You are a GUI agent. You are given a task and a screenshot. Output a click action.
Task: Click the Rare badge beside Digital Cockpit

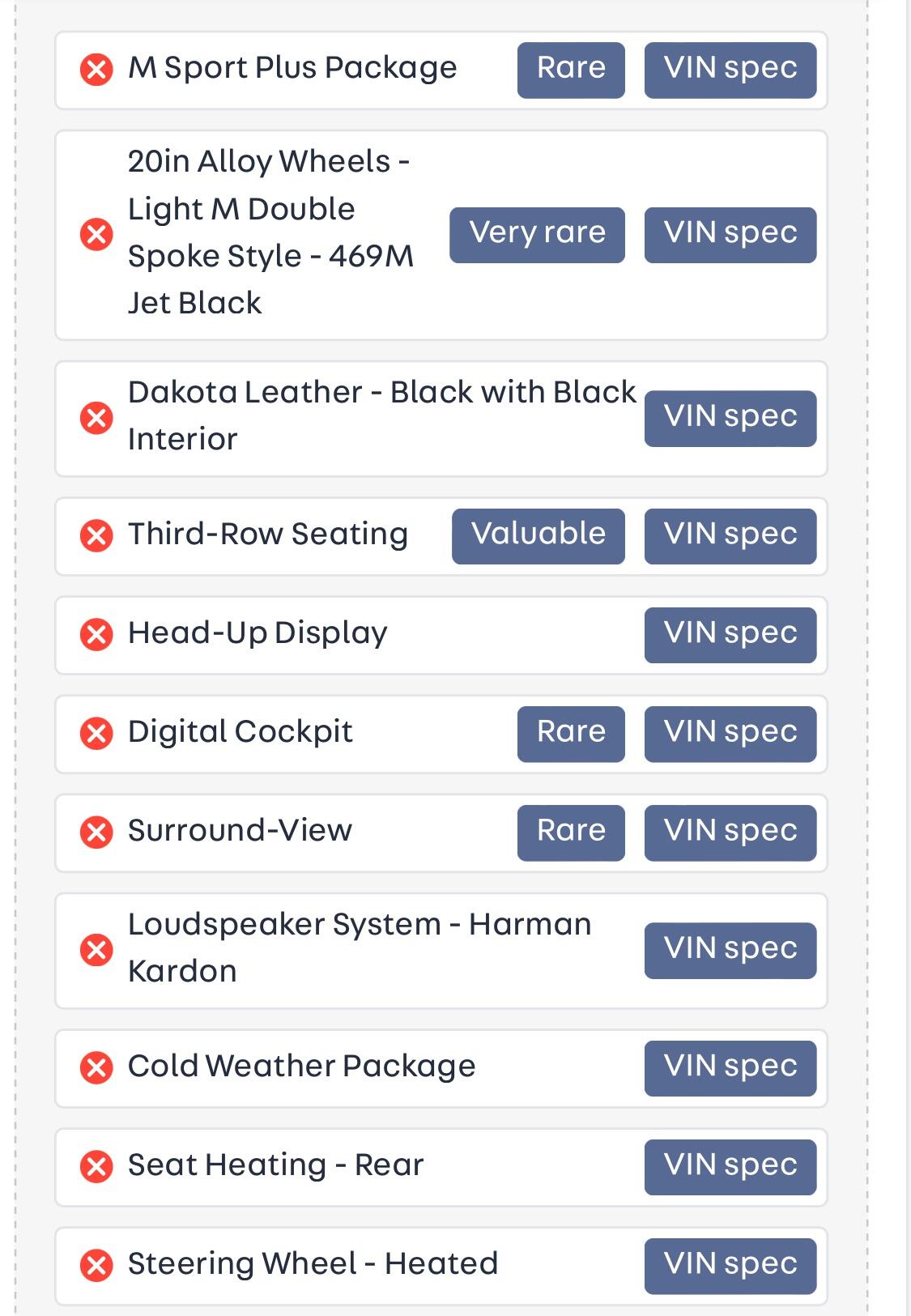click(x=571, y=733)
